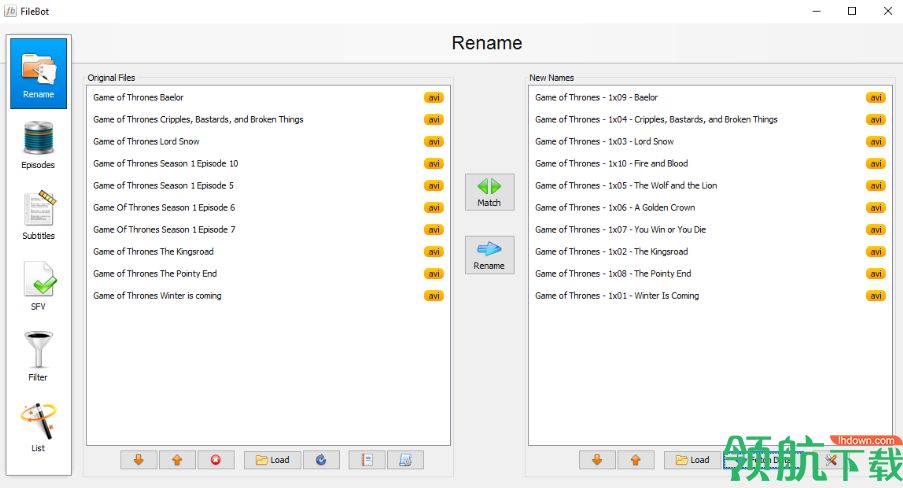The height and width of the screenshot is (488, 903).
Task: Remove selected original file with red X
Action: click(215, 460)
